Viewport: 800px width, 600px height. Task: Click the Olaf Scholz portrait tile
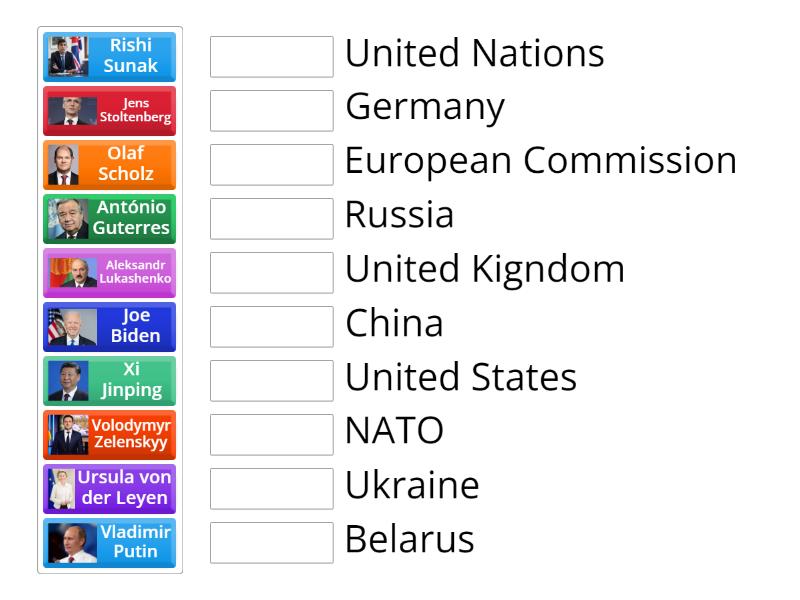[x=109, y=165]
